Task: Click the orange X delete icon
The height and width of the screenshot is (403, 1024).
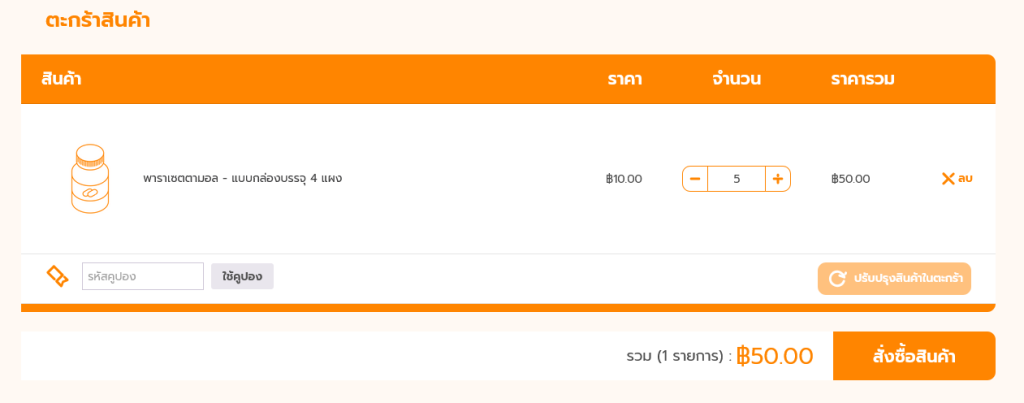Action: 948,178
